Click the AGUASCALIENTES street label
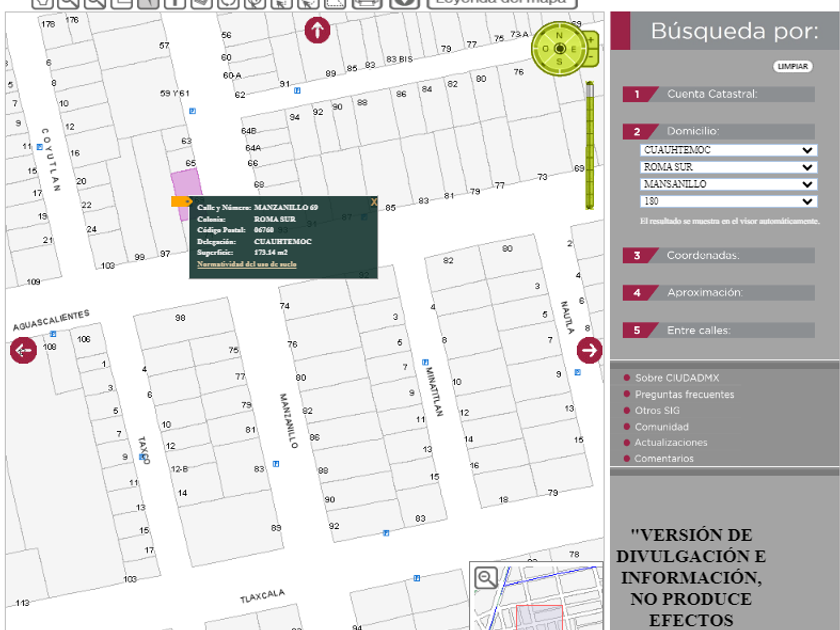840x630 pixels. point(51,320)
